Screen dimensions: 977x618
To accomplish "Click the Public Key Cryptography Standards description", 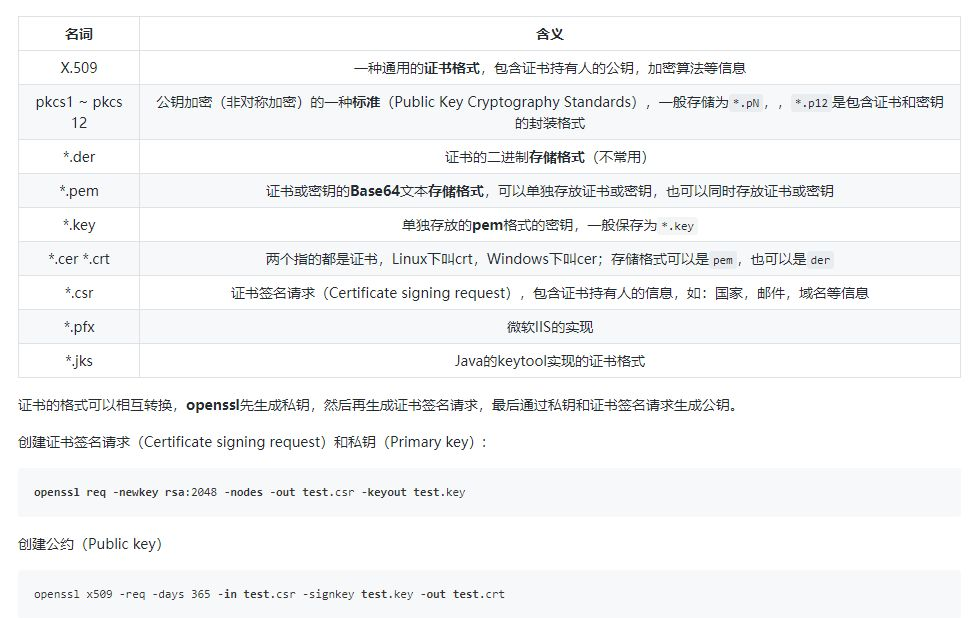I will pyautogui.click(x=550, y=112).
